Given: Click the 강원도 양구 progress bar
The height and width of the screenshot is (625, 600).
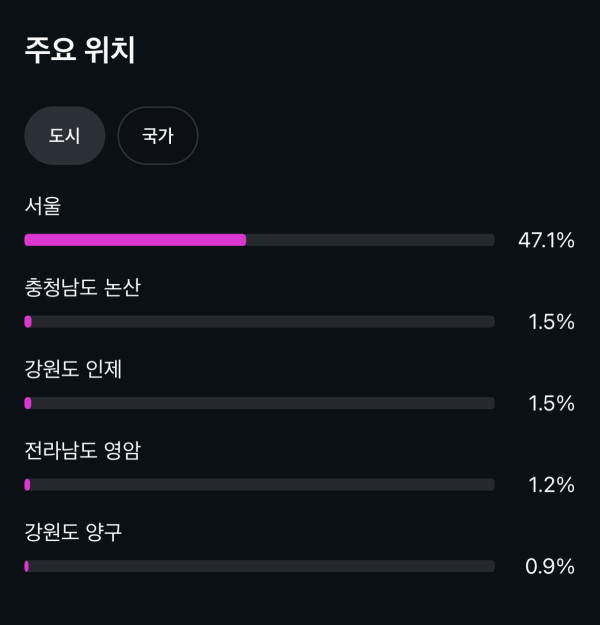Looking at the screenshot, I should pos(260,566).
